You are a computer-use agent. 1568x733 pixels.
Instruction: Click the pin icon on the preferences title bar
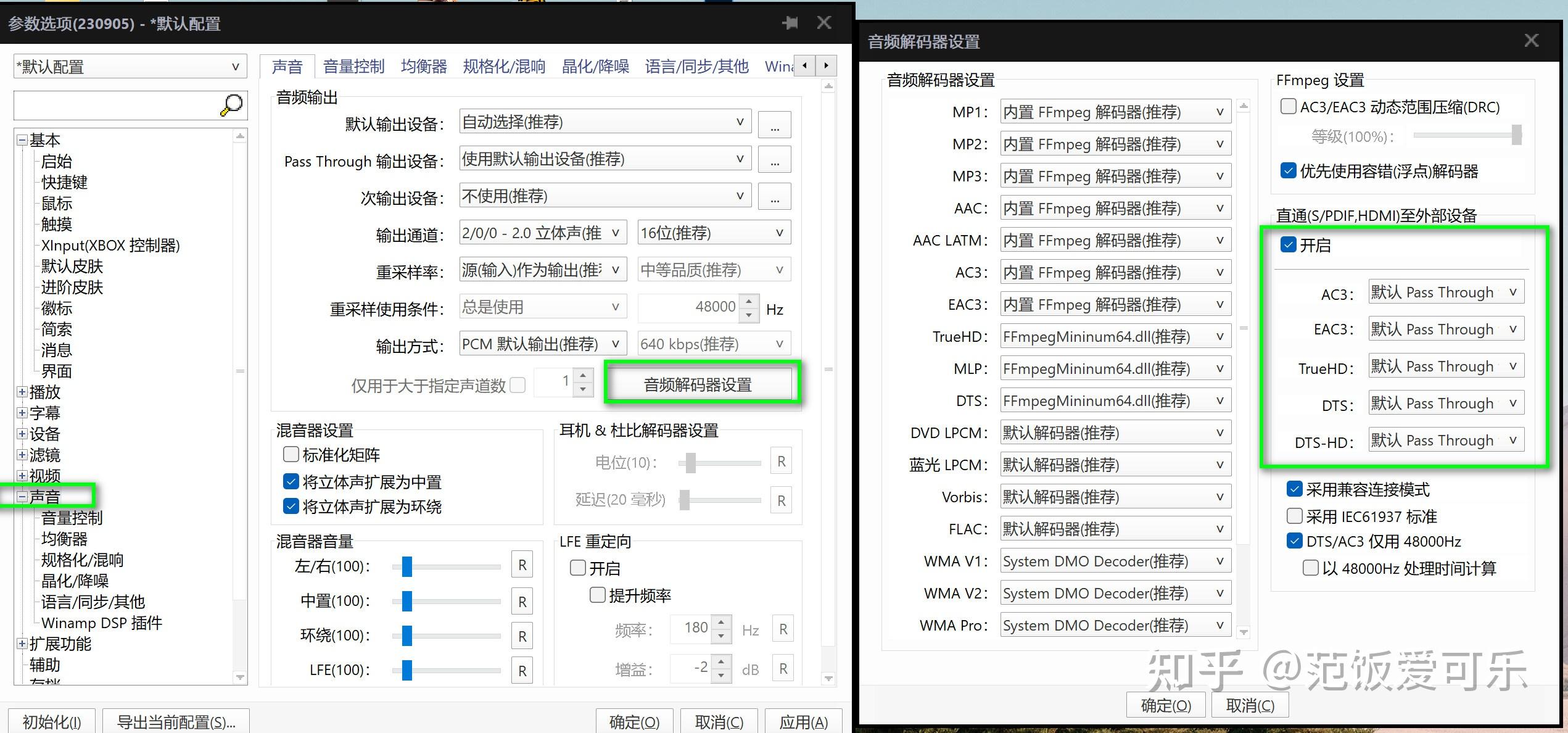point(790,23)
